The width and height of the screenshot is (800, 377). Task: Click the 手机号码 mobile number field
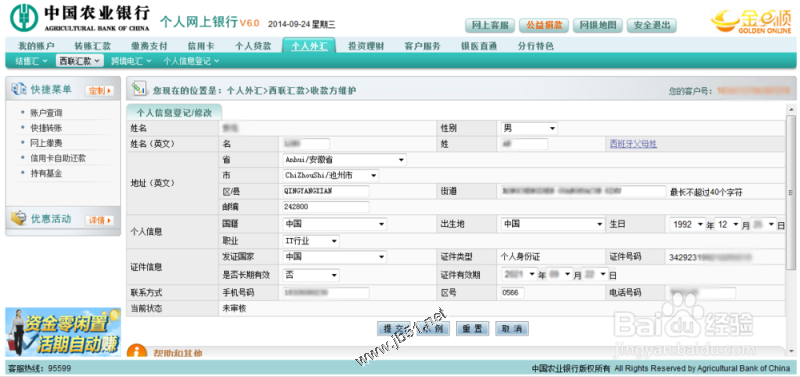(326, 293)
